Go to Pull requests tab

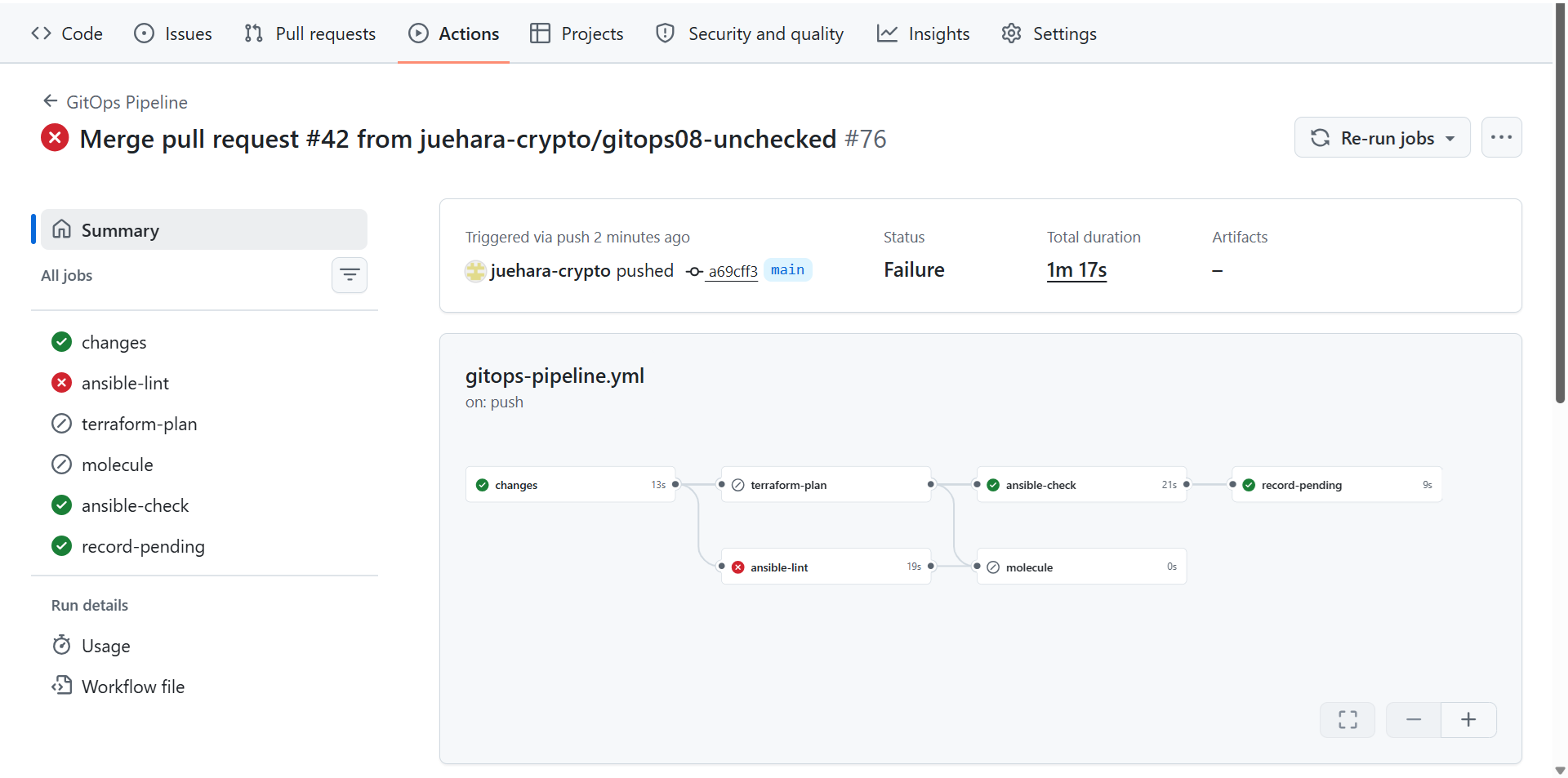point(310,33)
